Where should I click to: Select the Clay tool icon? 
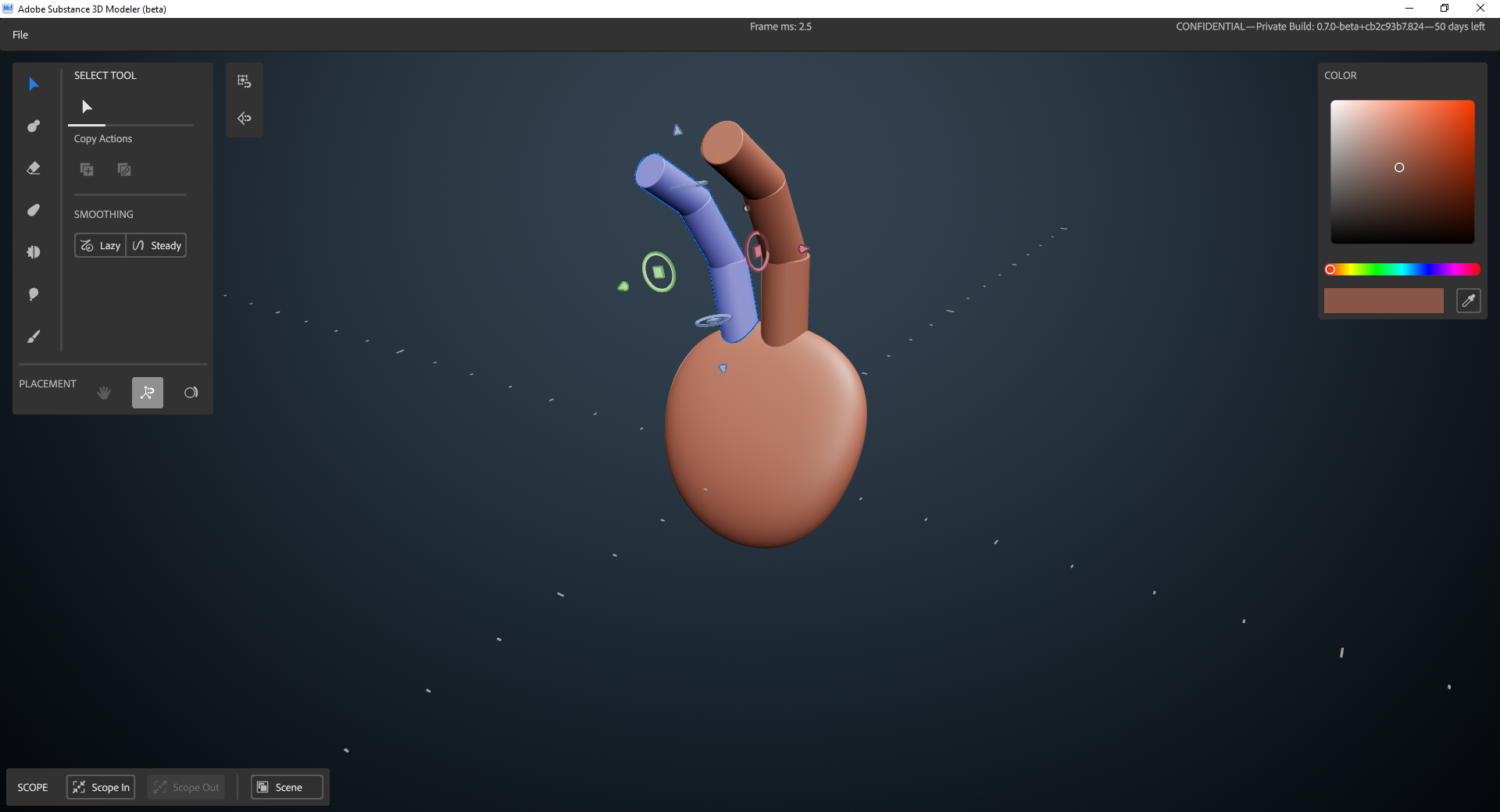(x=34, y=126)
